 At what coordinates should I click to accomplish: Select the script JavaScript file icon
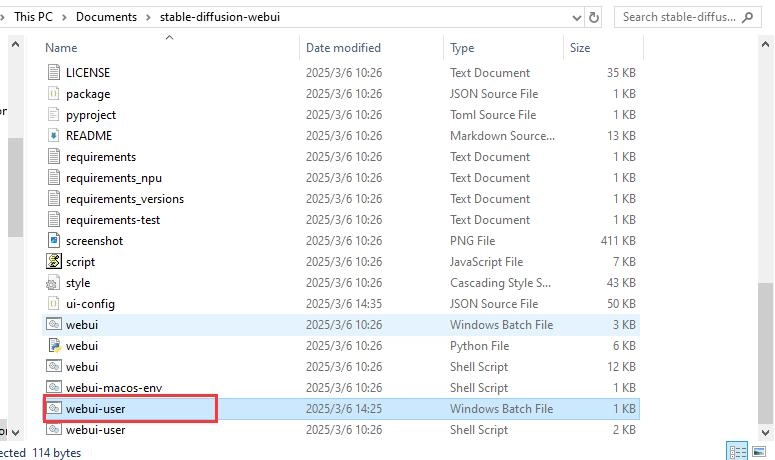[x=54, y=262]
